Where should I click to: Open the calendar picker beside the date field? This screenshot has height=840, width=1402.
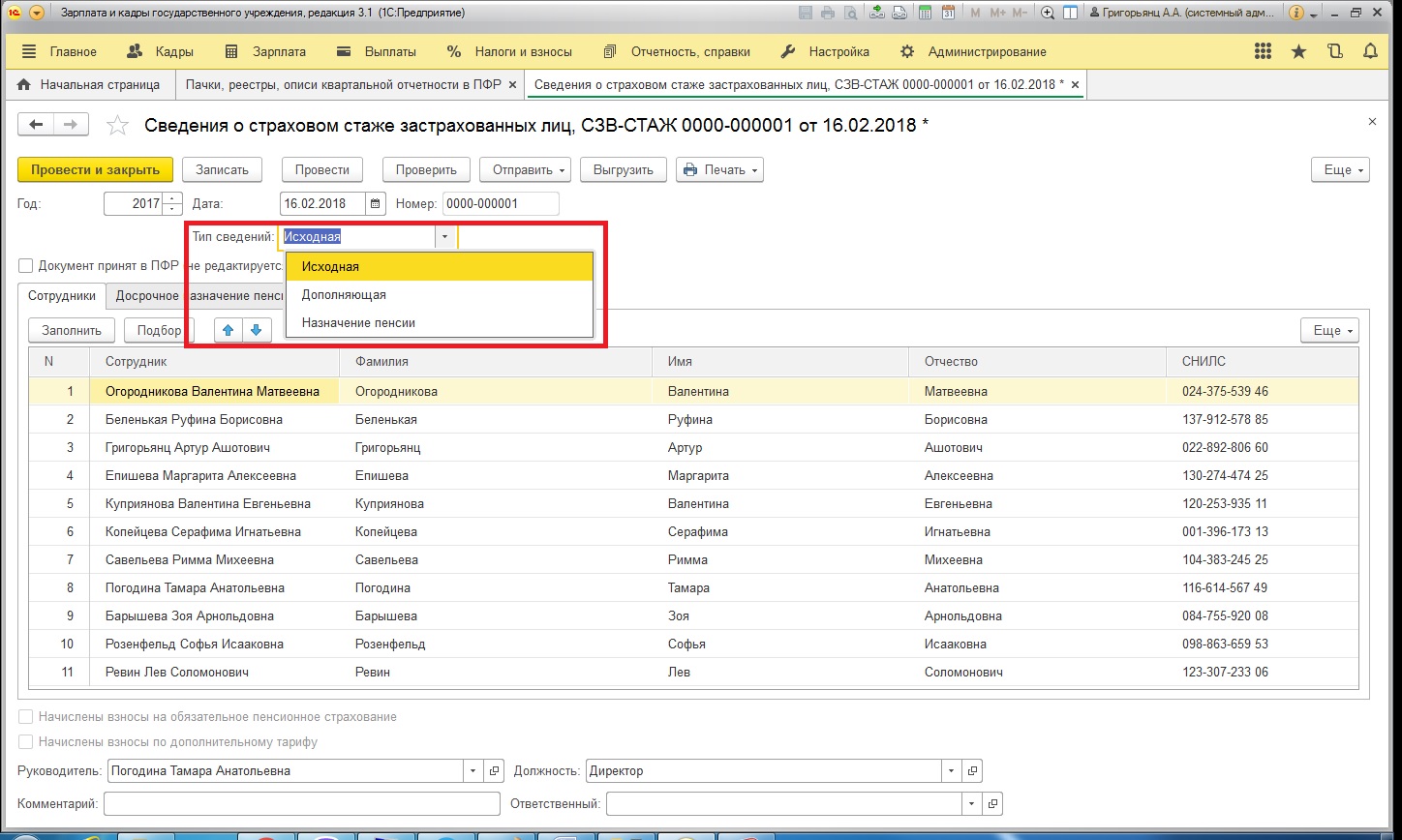point(376,204)
